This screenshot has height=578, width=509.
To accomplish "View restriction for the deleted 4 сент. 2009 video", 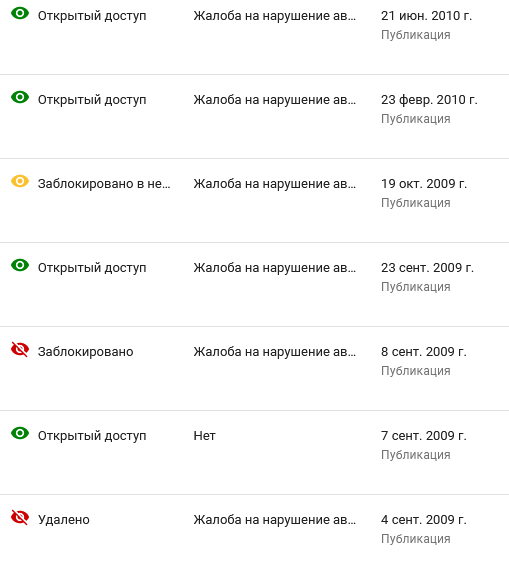I will tap(275, 520).
